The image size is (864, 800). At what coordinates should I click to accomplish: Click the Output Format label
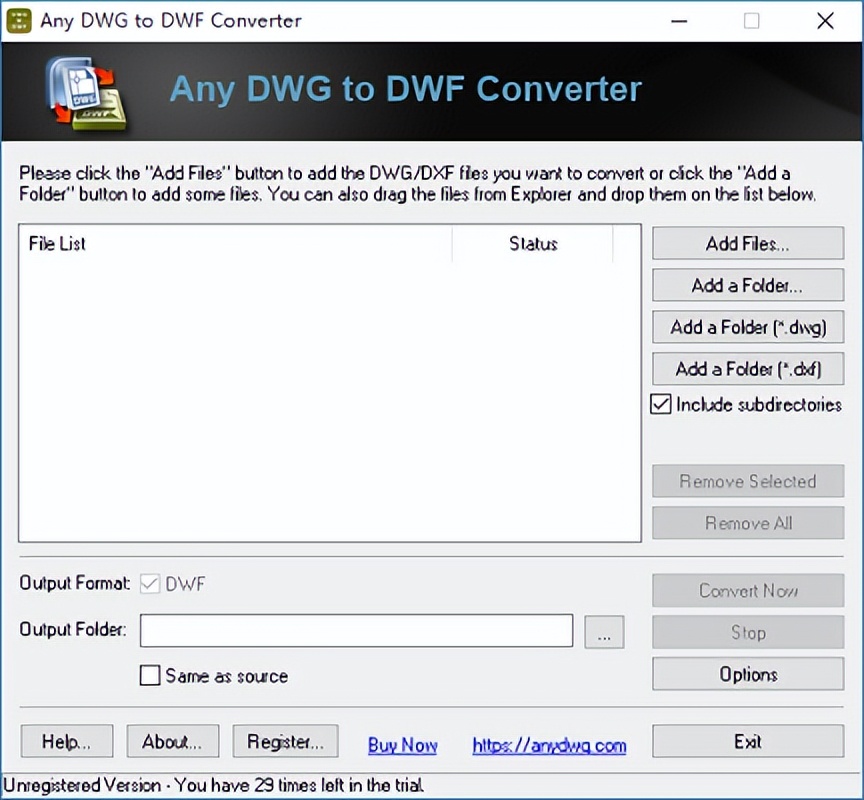[75, 583]
